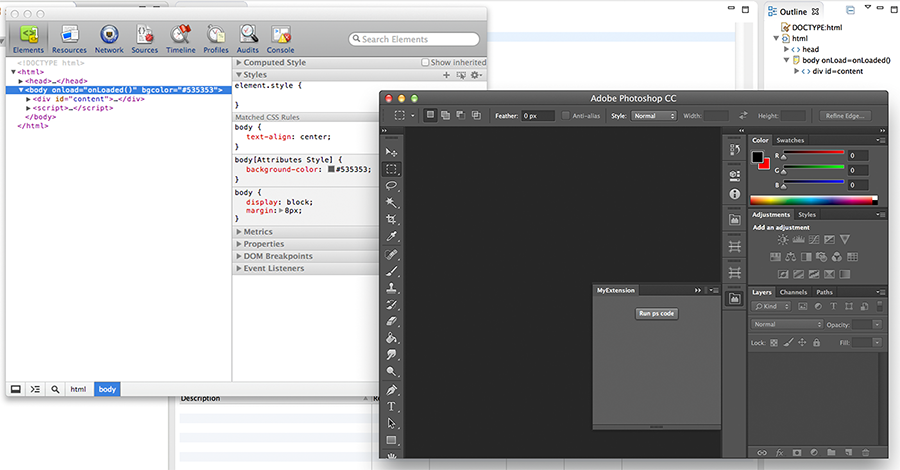Click the body breadcrumb

coord(107,389)
